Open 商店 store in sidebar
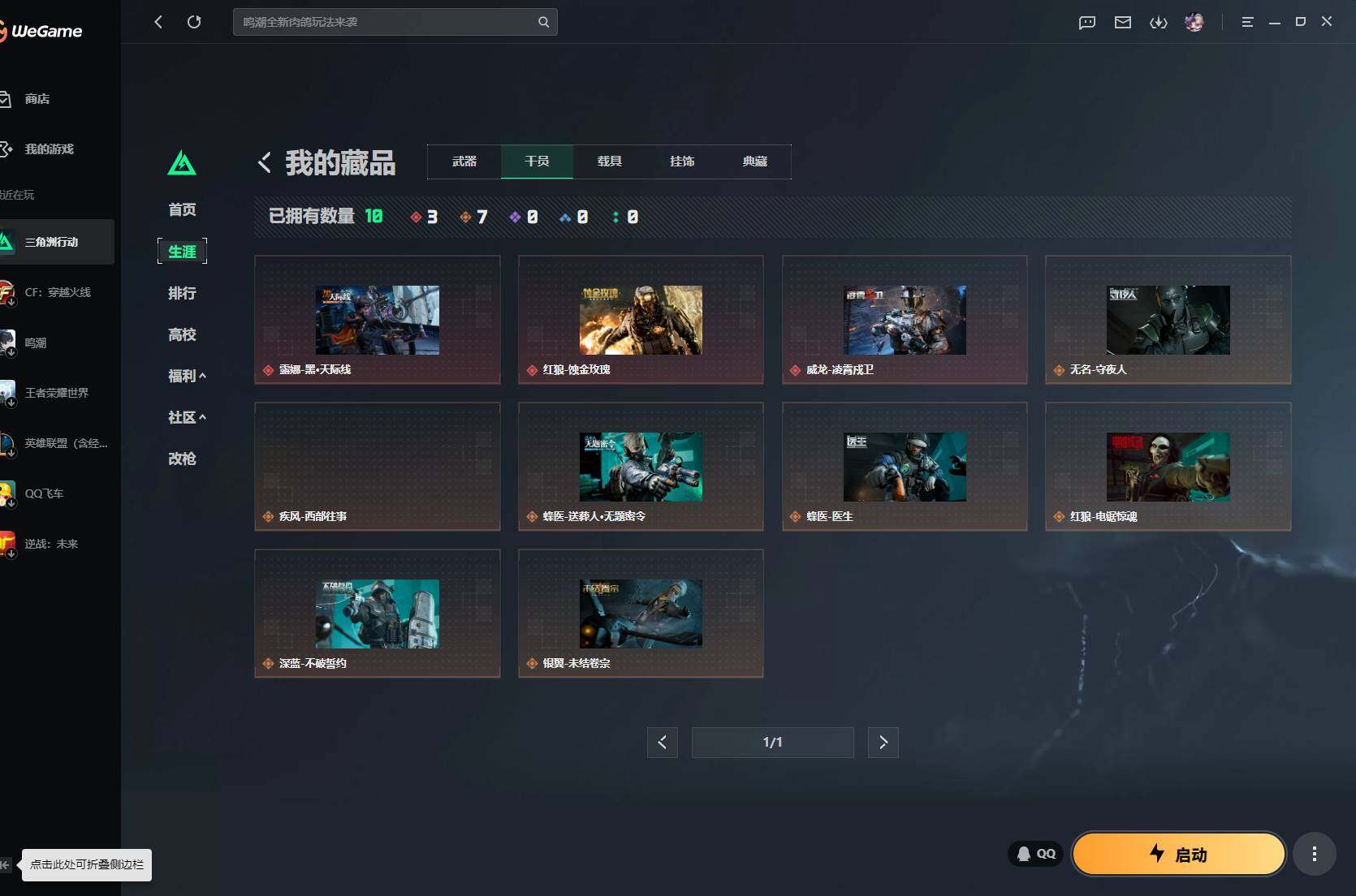Screen dimensions: 1356x896 click(37, 99)
